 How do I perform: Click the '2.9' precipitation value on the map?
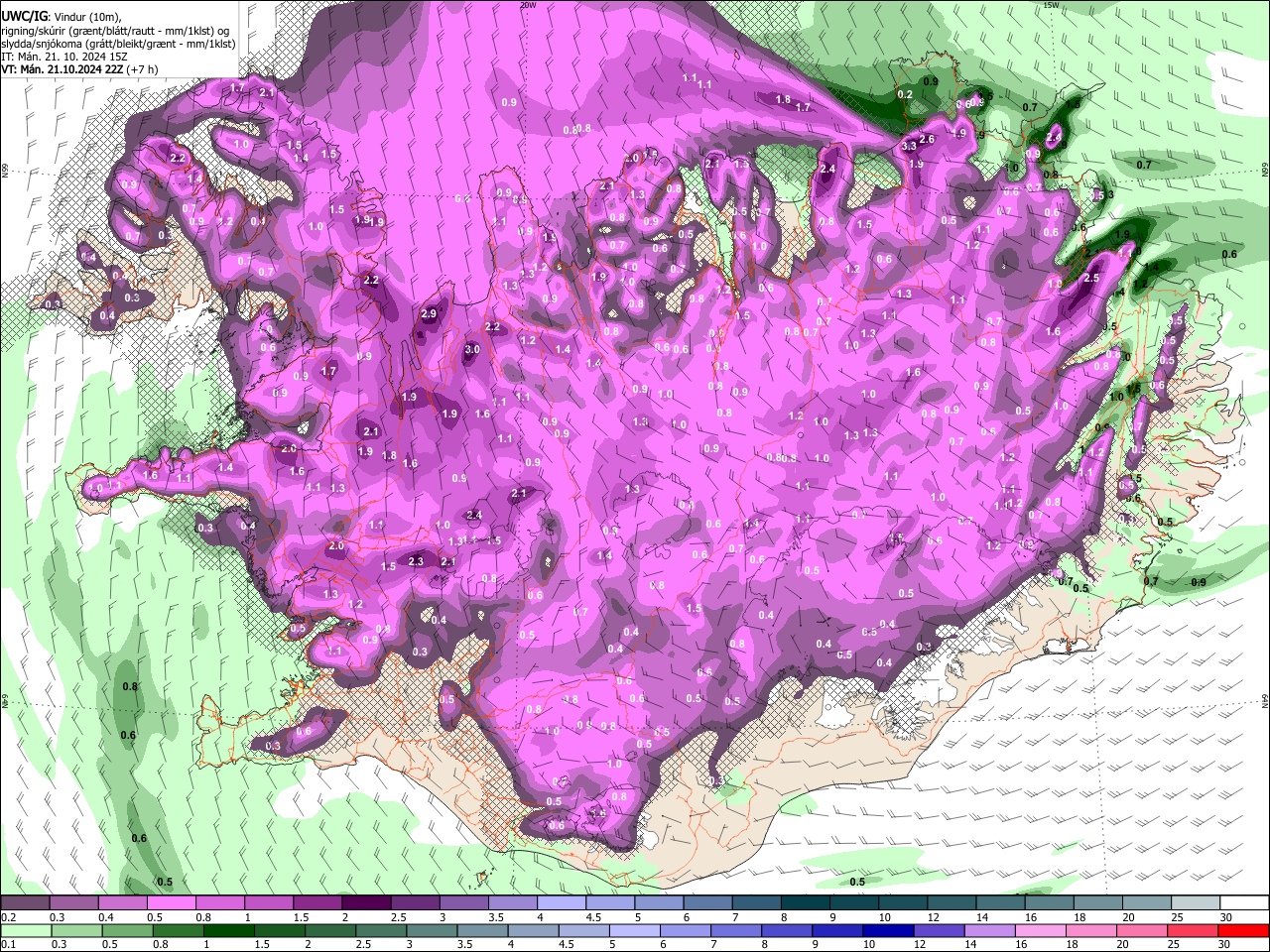coord(429,313)
